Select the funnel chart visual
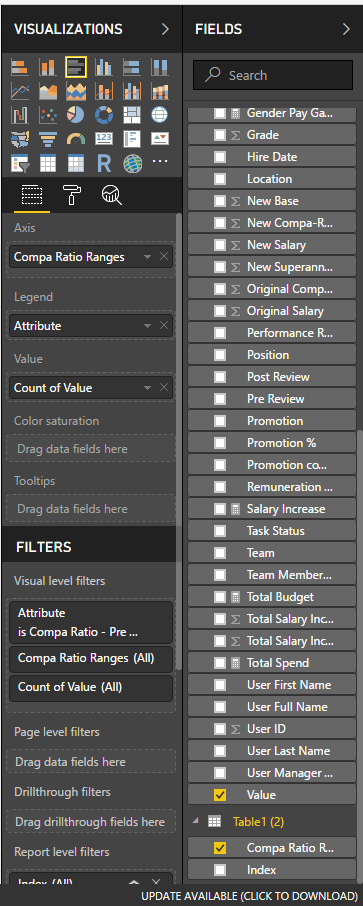This screenshot has height=906, width=363. pos(48,139)
